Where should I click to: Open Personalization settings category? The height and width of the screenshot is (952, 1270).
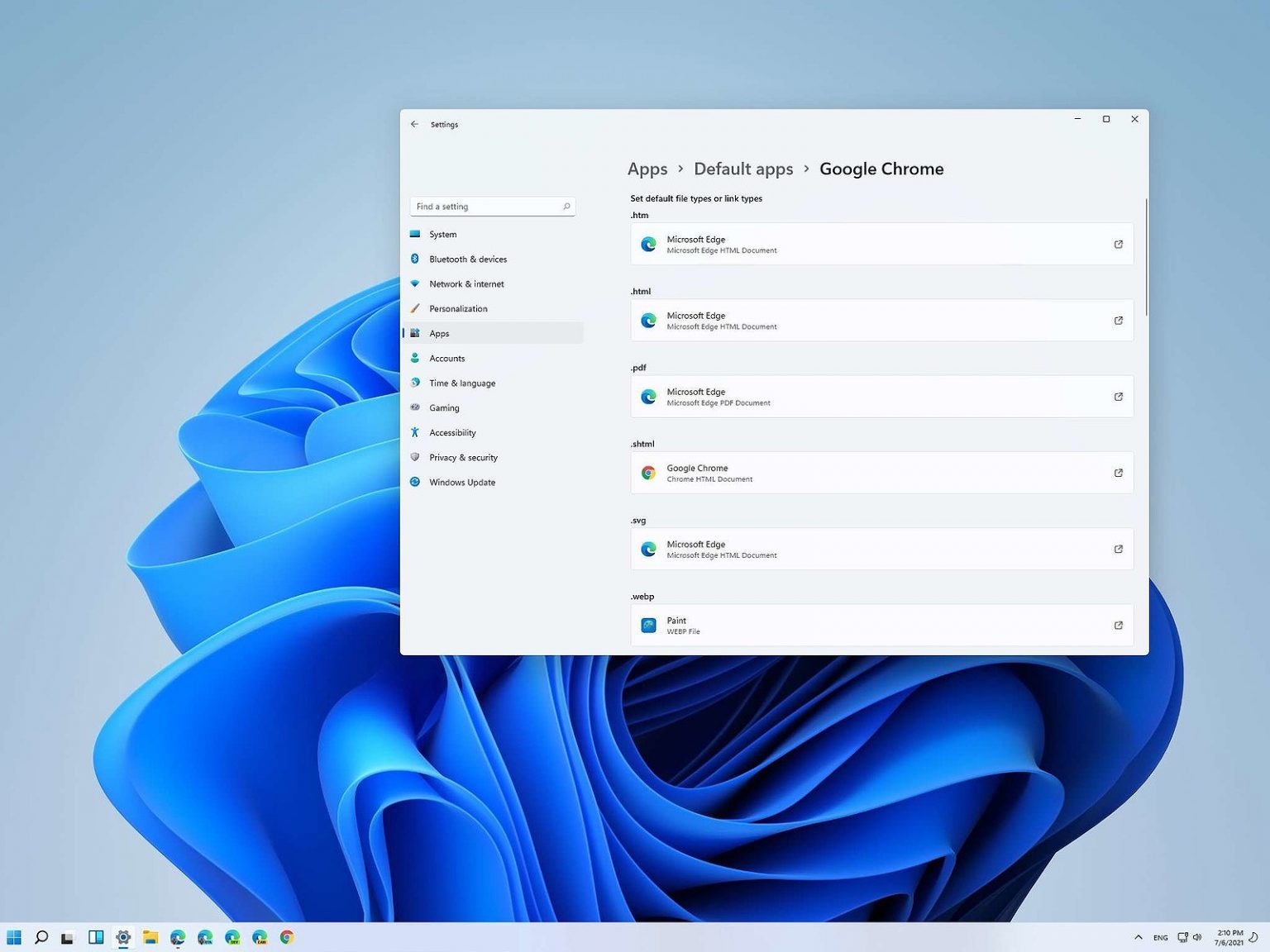458,309
